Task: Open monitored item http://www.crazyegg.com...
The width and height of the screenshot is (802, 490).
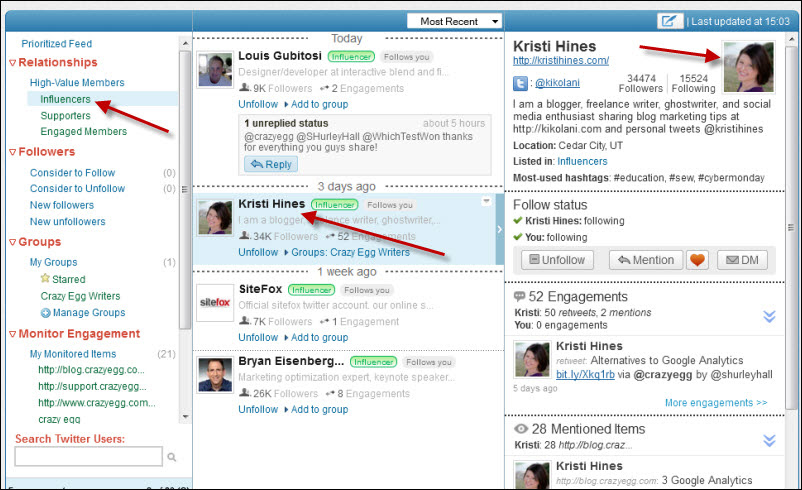Action: tap(97, 403)
